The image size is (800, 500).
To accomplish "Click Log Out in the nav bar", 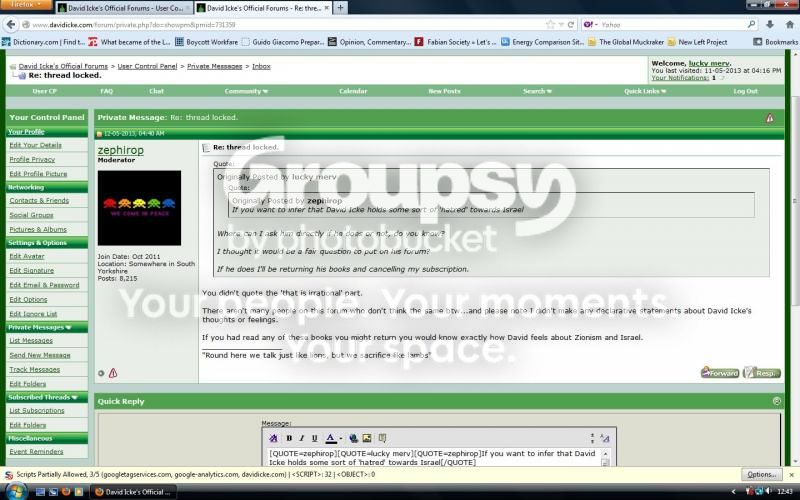I will pos(745,91).
